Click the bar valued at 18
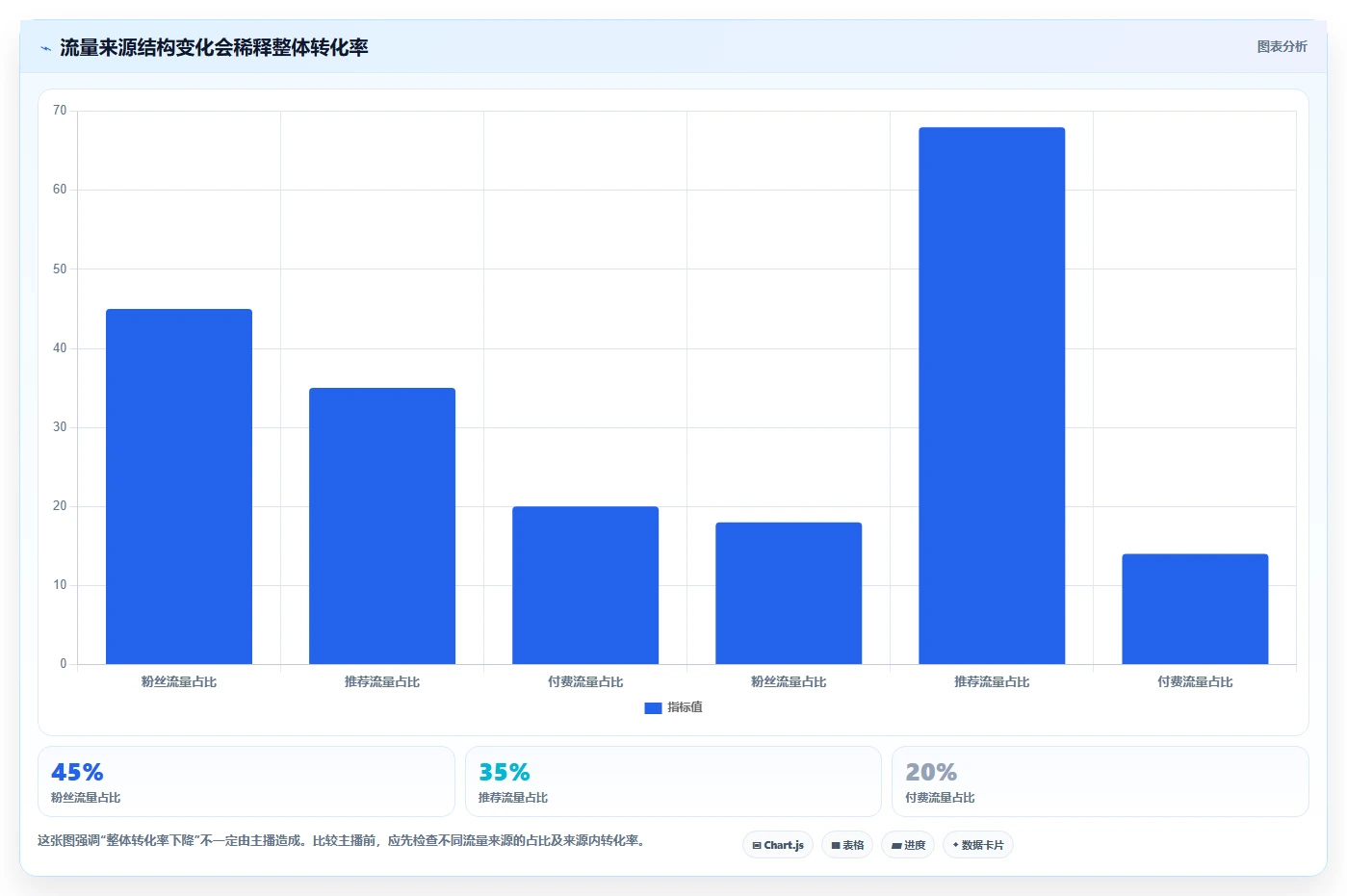 [789, 593]
